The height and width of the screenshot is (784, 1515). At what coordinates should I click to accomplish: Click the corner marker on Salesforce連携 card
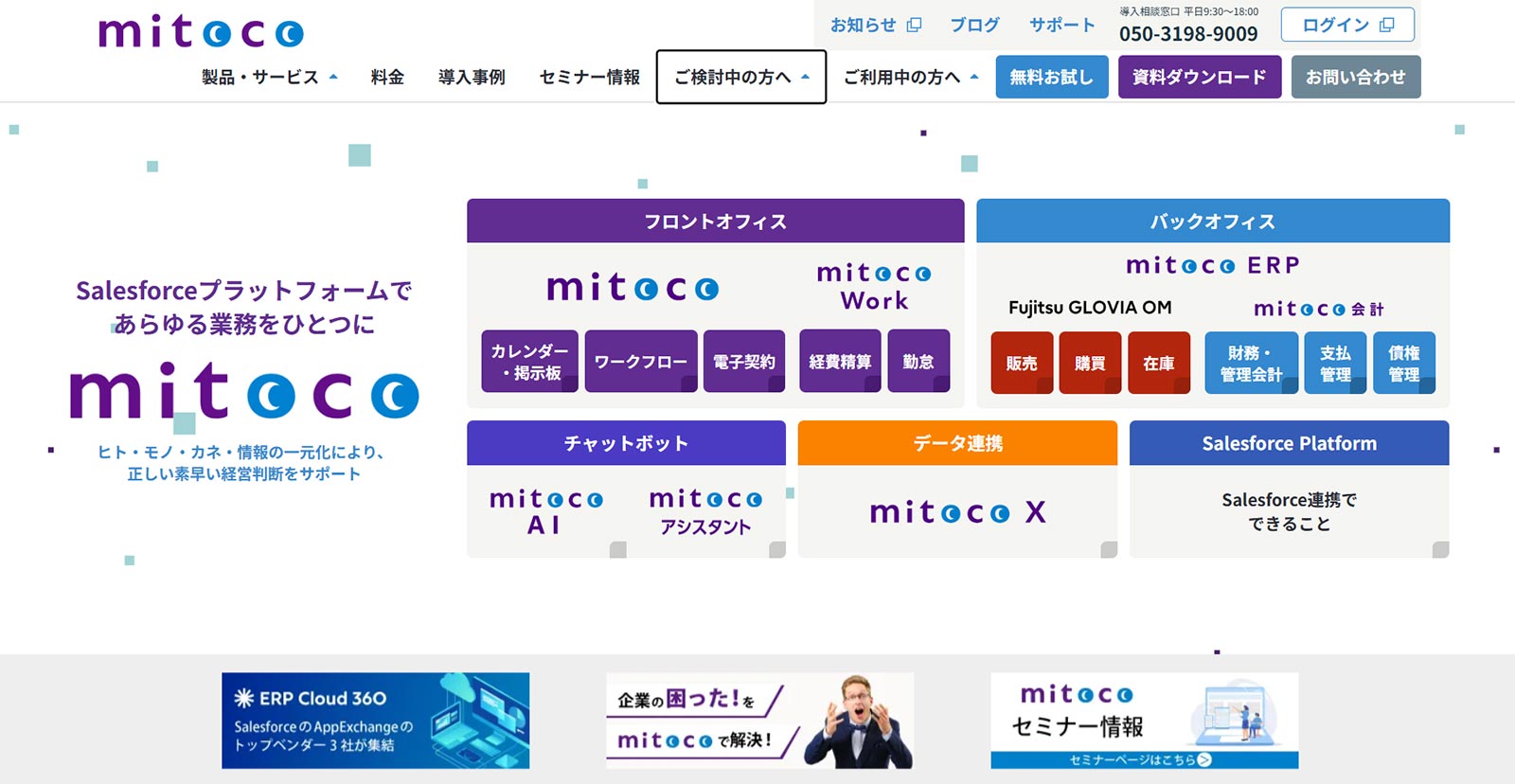[x=1441, y=549]
